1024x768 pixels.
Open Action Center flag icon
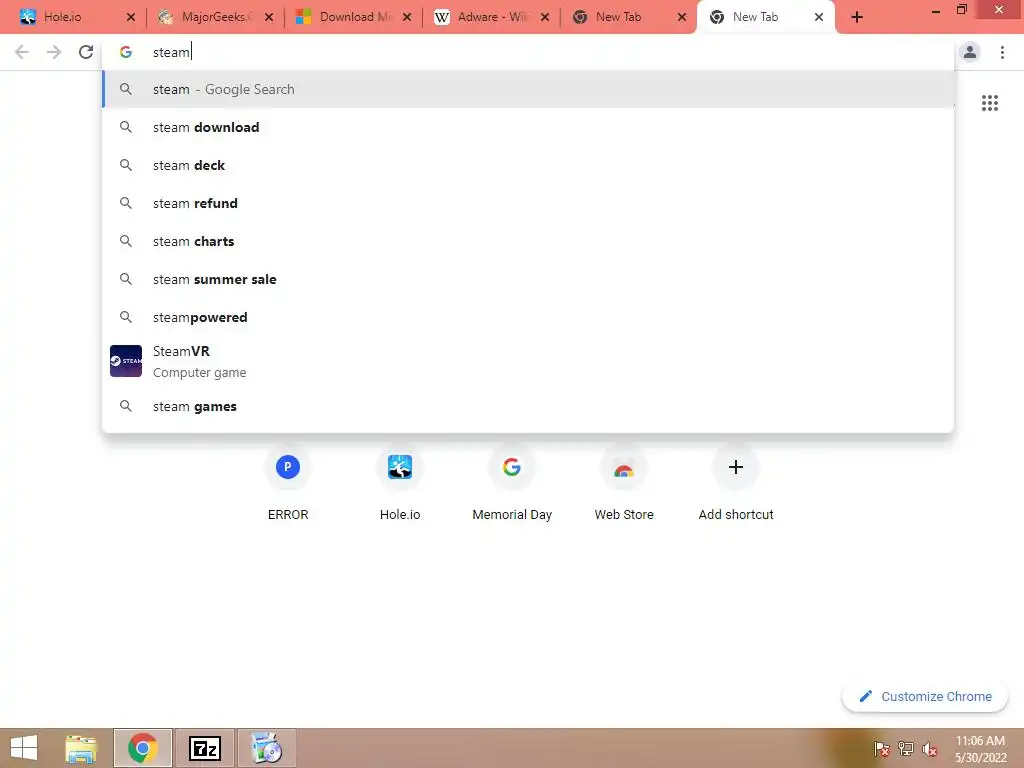click(x=881, y=749)
